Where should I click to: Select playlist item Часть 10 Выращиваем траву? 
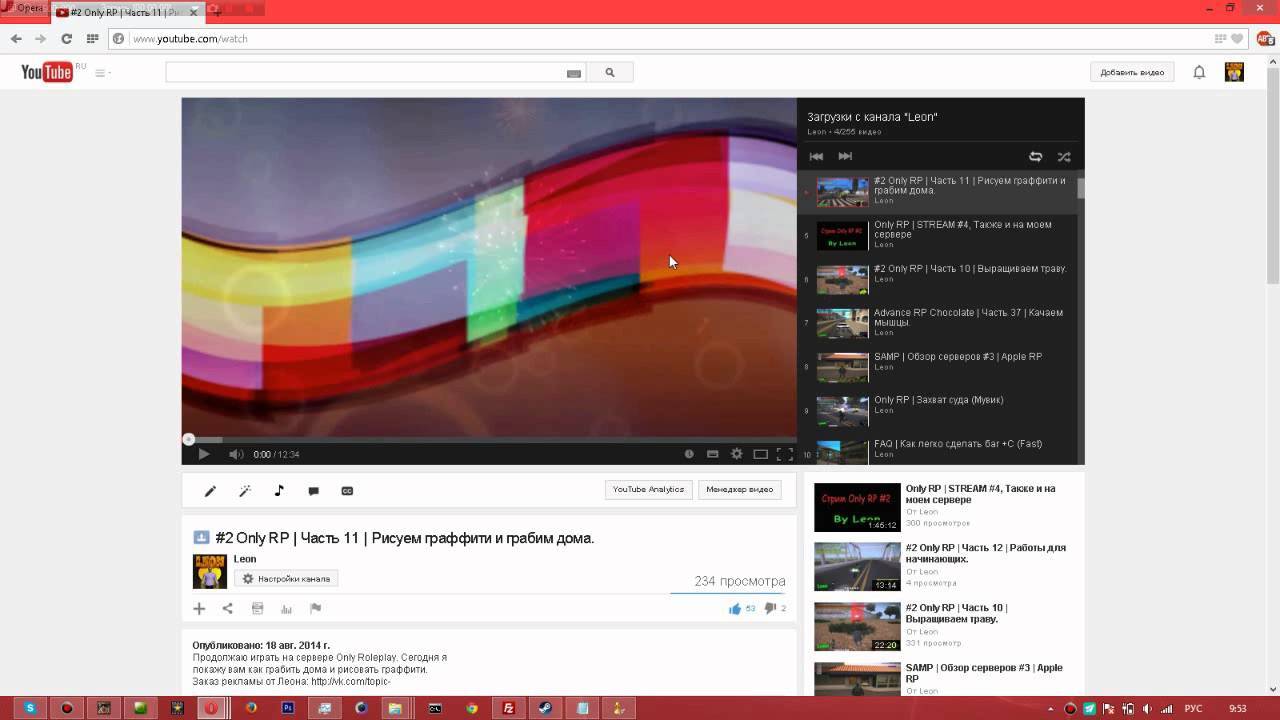(x=938, y=278)
